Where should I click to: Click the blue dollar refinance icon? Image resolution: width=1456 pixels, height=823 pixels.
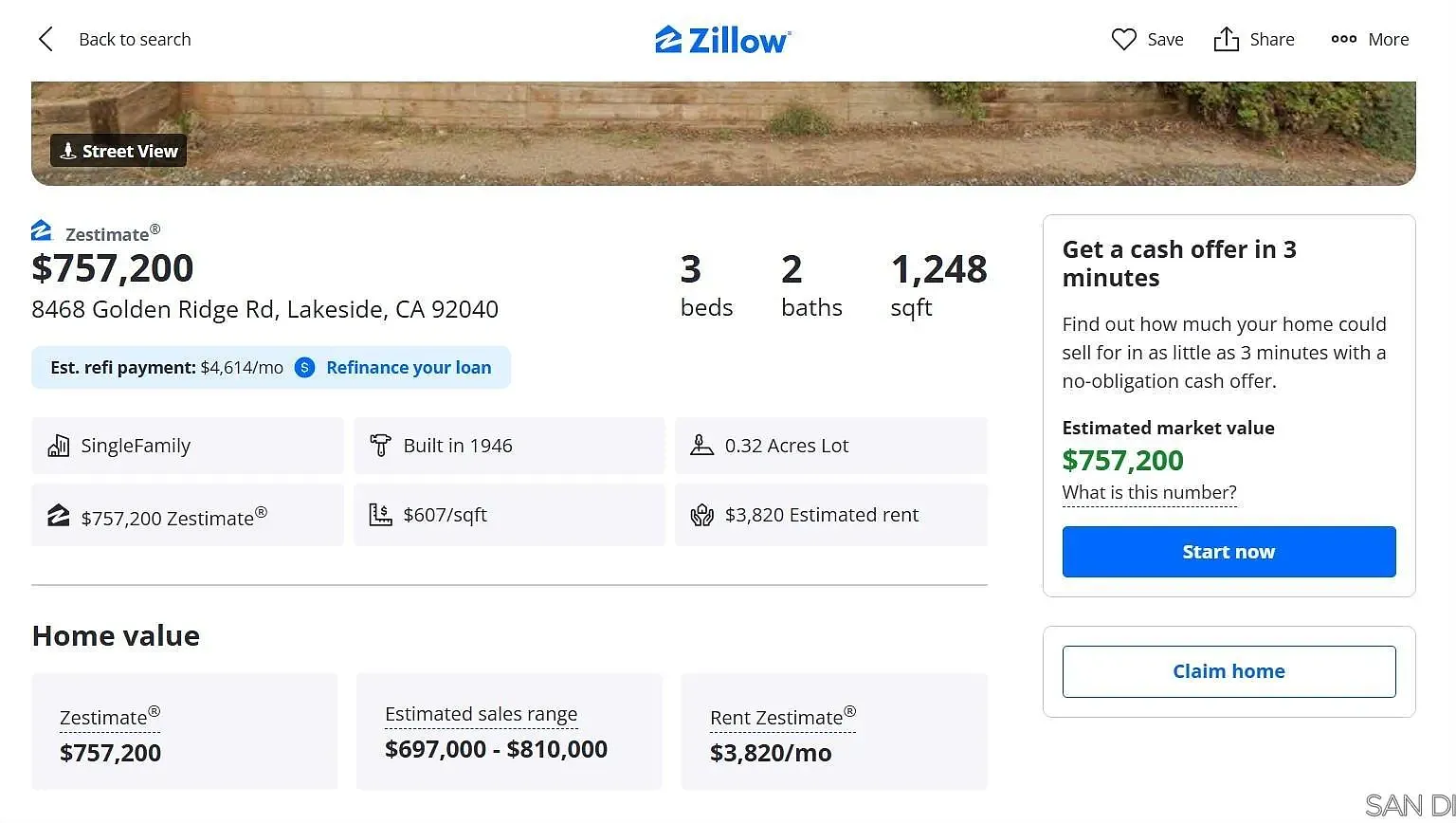pos(304,368)
